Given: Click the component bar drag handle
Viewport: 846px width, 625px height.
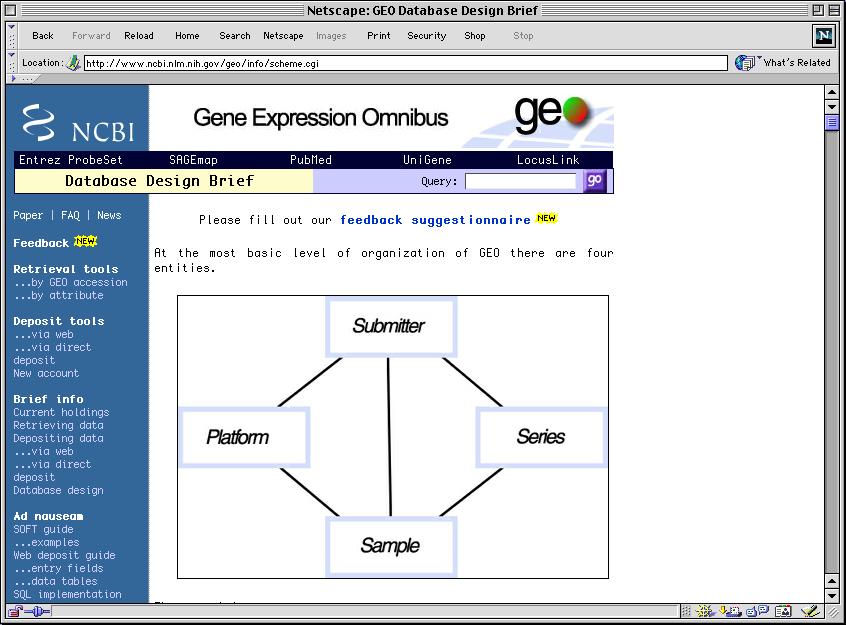Looking at the screenshot, I should pos(686,611).
